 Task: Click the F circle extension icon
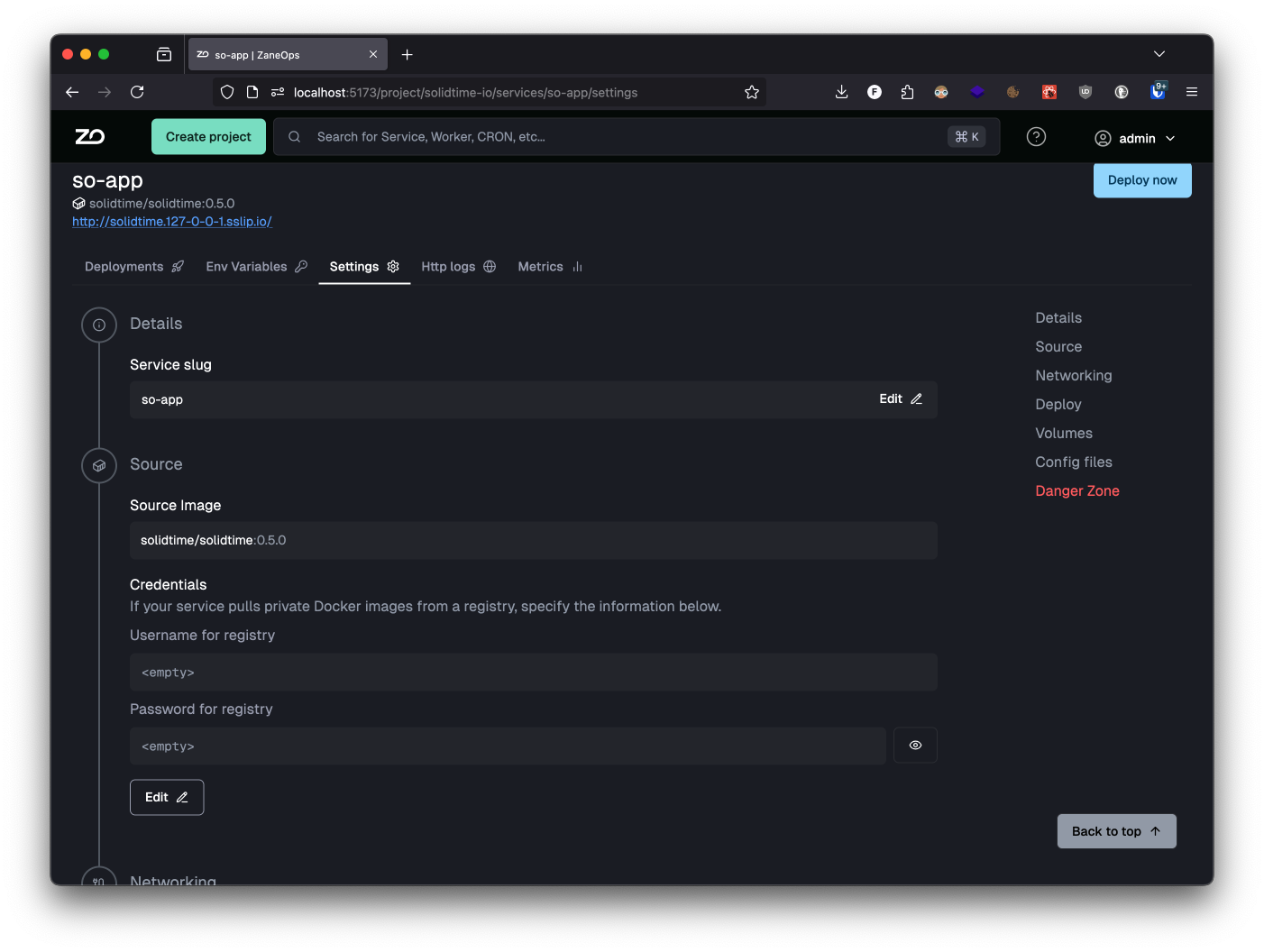pyautogui.click(x=875, y=92)
